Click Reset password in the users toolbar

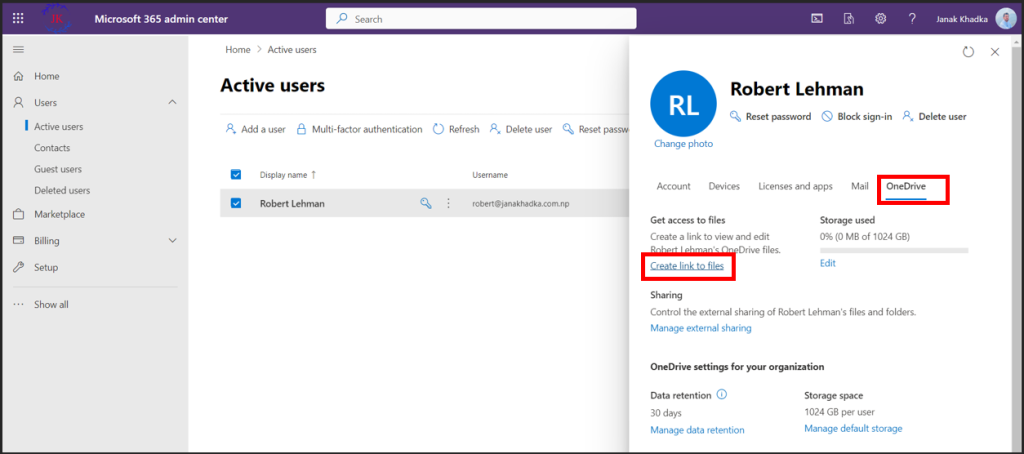click(x=596, y=129)
